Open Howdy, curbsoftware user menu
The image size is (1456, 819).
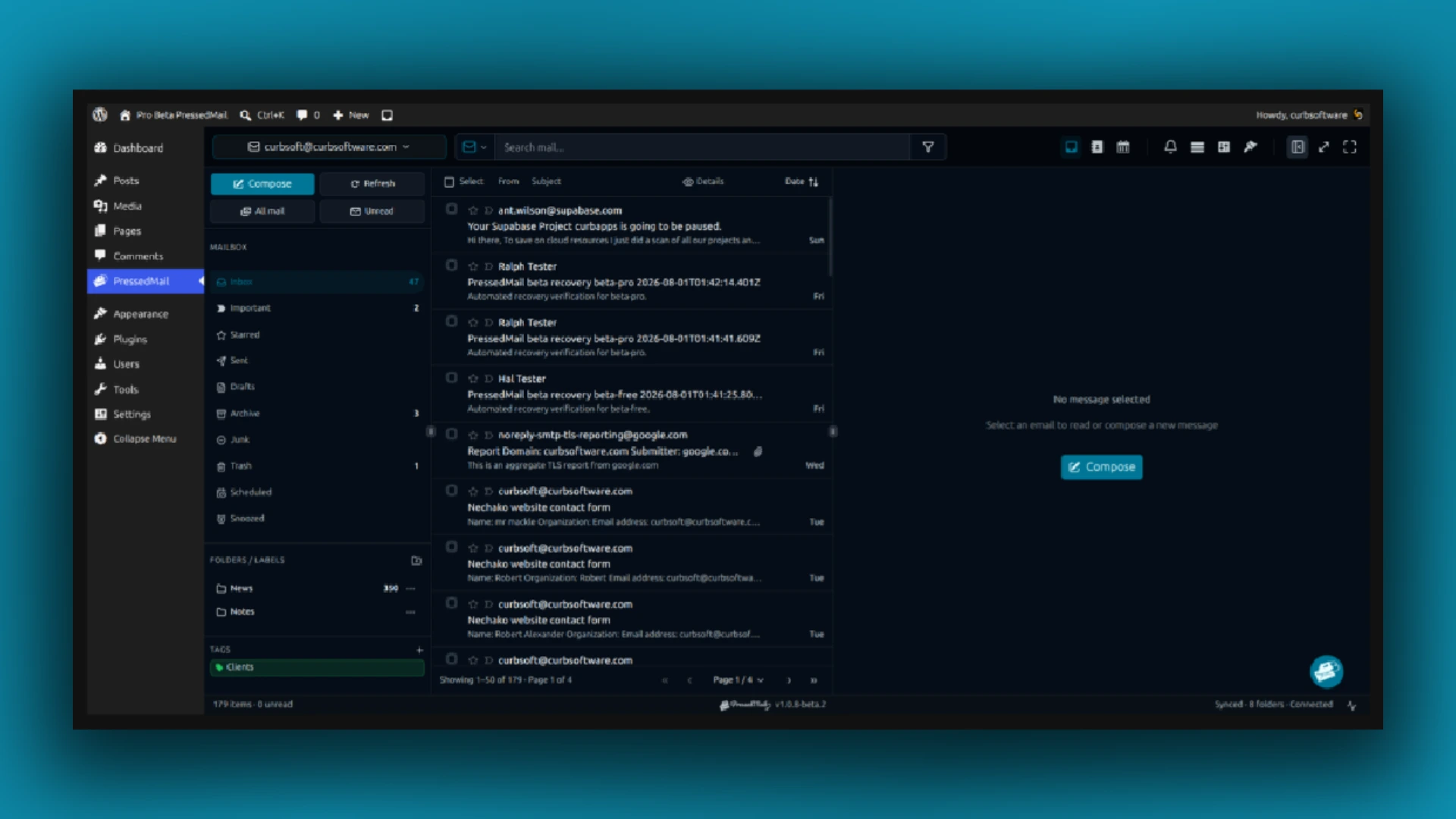pos(1309,115)
